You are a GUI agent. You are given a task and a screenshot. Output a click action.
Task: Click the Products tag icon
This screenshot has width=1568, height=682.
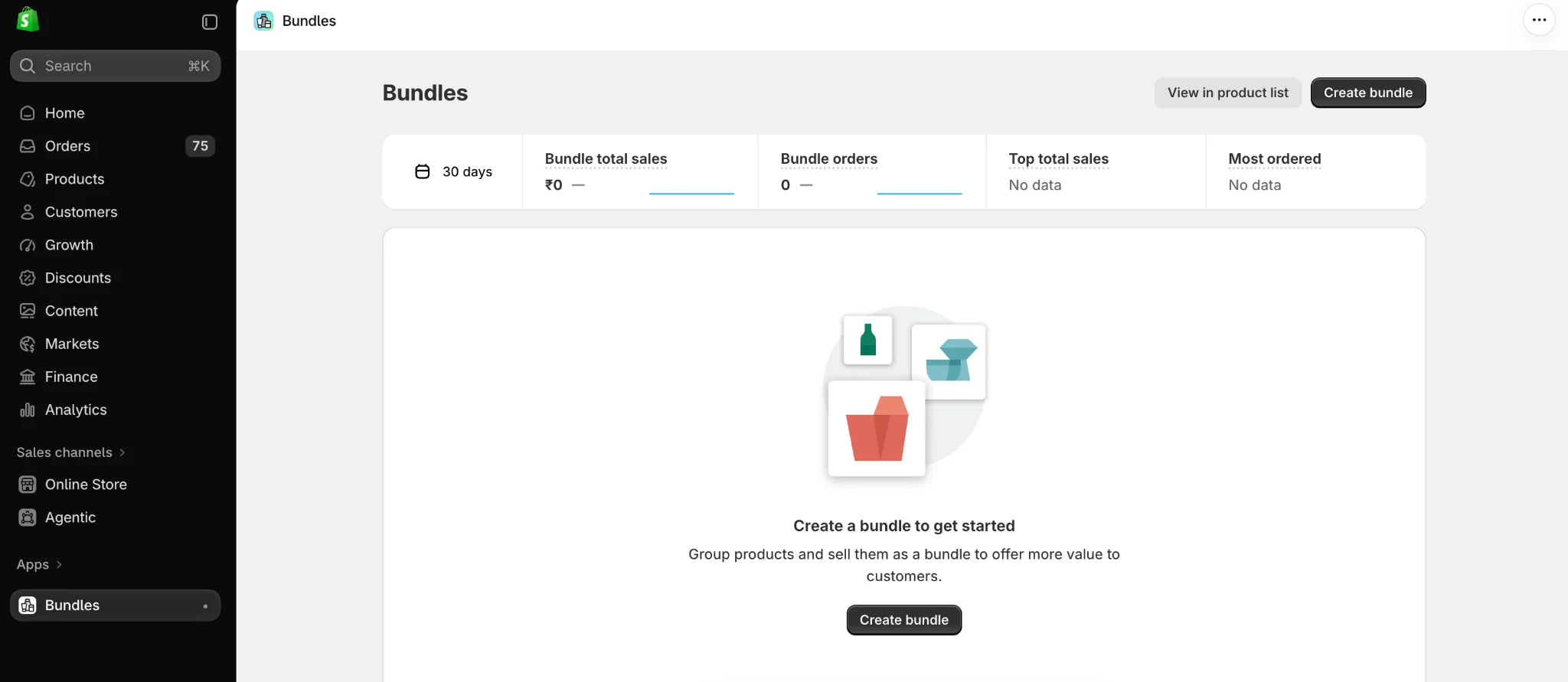[28, 179]
